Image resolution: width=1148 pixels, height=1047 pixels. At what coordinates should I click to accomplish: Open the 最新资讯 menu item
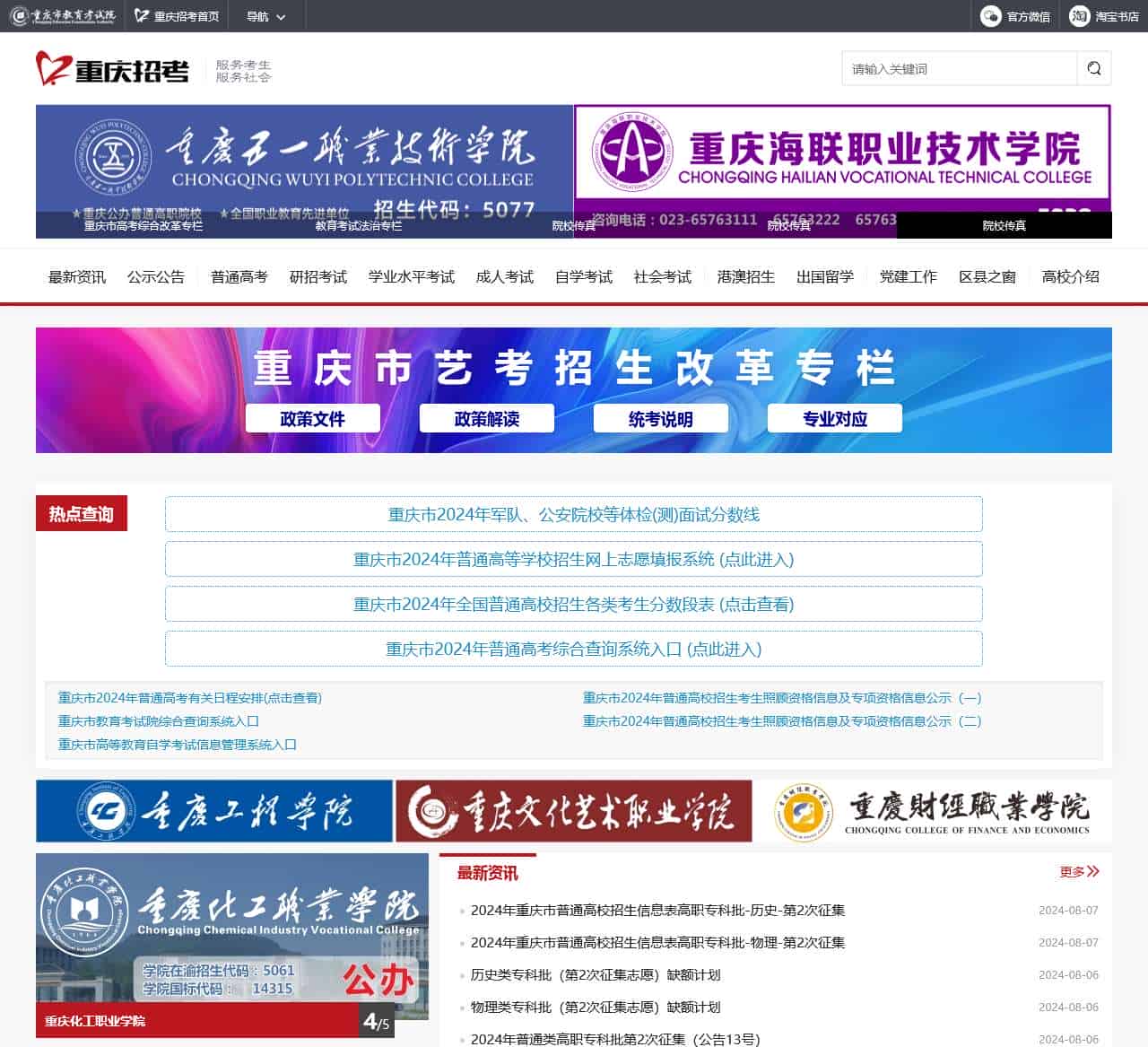77,277
